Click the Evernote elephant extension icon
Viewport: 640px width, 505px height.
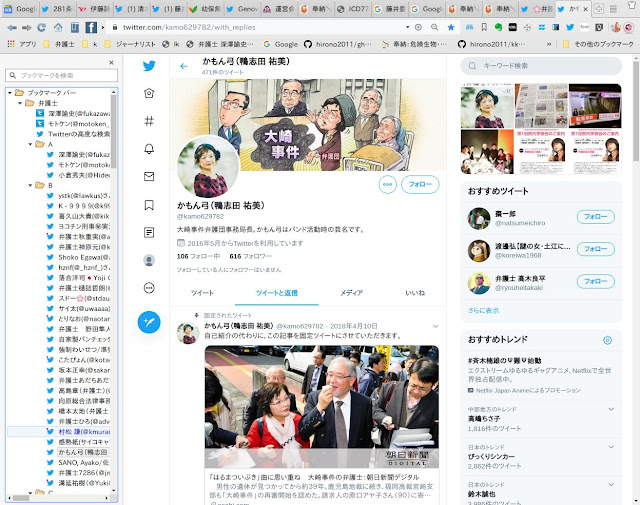[x=498, y=27]
